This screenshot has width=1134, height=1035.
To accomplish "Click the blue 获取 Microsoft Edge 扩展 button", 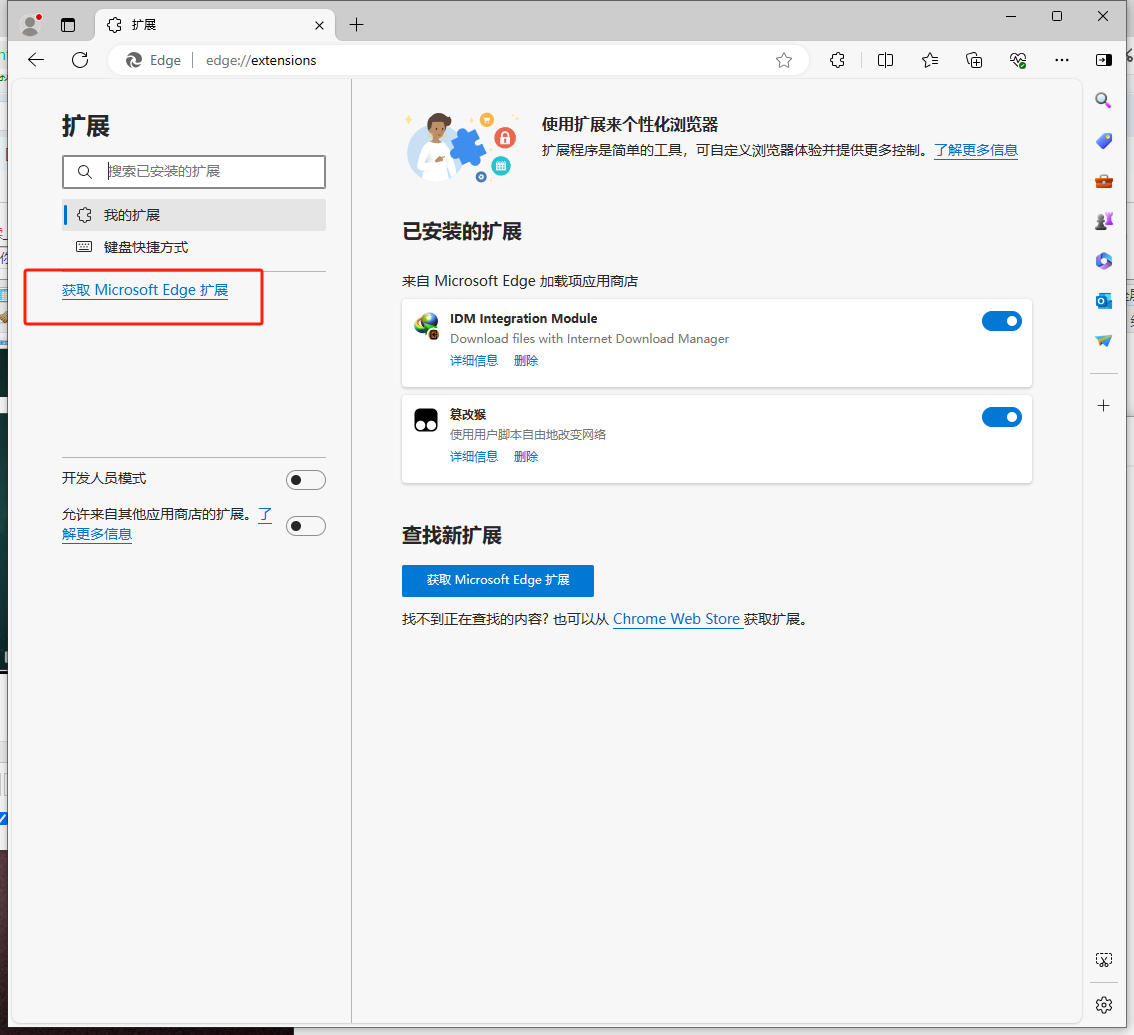I will pyautogui.click(x=497, y=580).
